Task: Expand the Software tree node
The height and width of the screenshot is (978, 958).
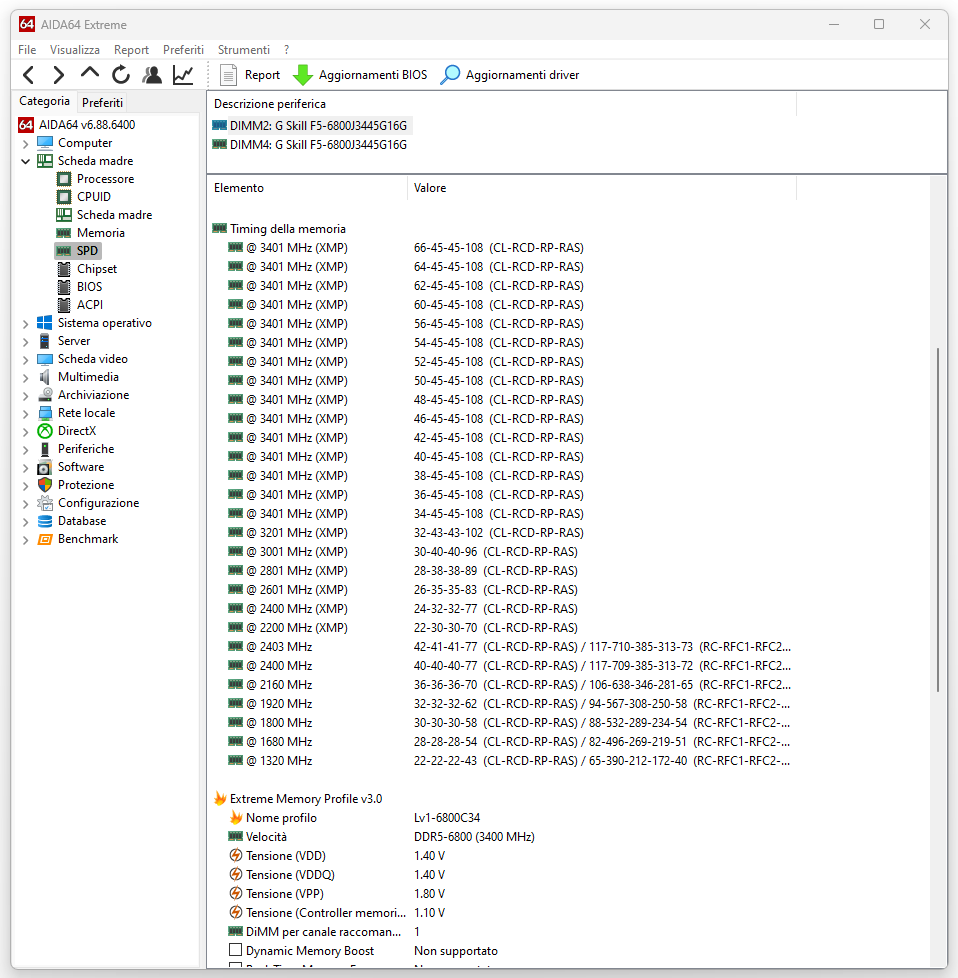Action: (x=26, y=468)
